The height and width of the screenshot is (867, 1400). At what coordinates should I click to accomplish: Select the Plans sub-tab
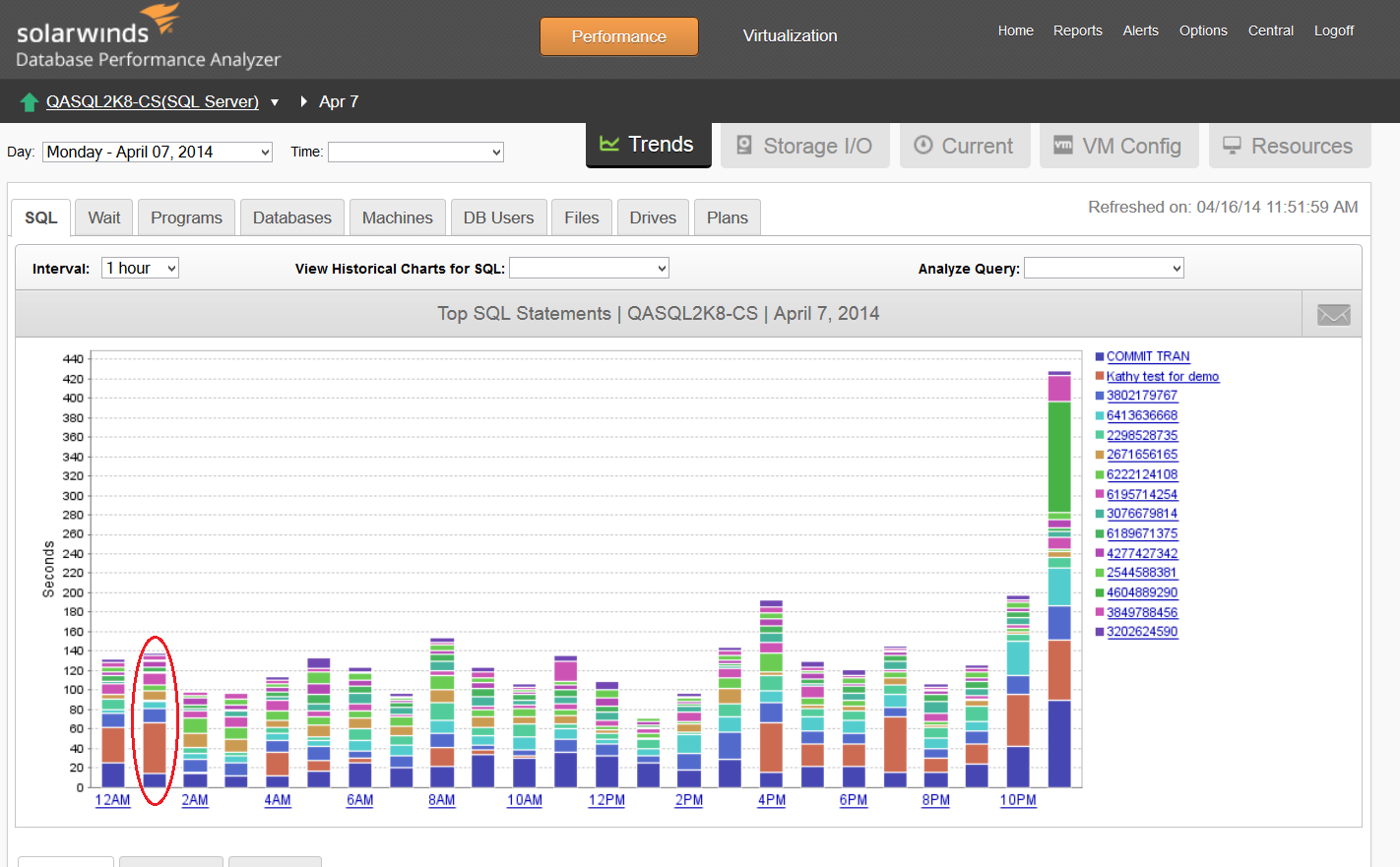(x=728, y=217)
